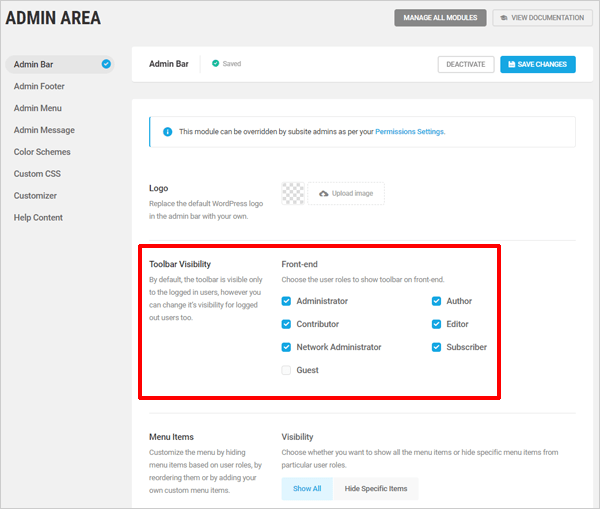This screenshot has width=600, height=509.
Task: Click the green Saved status check icon
Action: pos(215,64)
